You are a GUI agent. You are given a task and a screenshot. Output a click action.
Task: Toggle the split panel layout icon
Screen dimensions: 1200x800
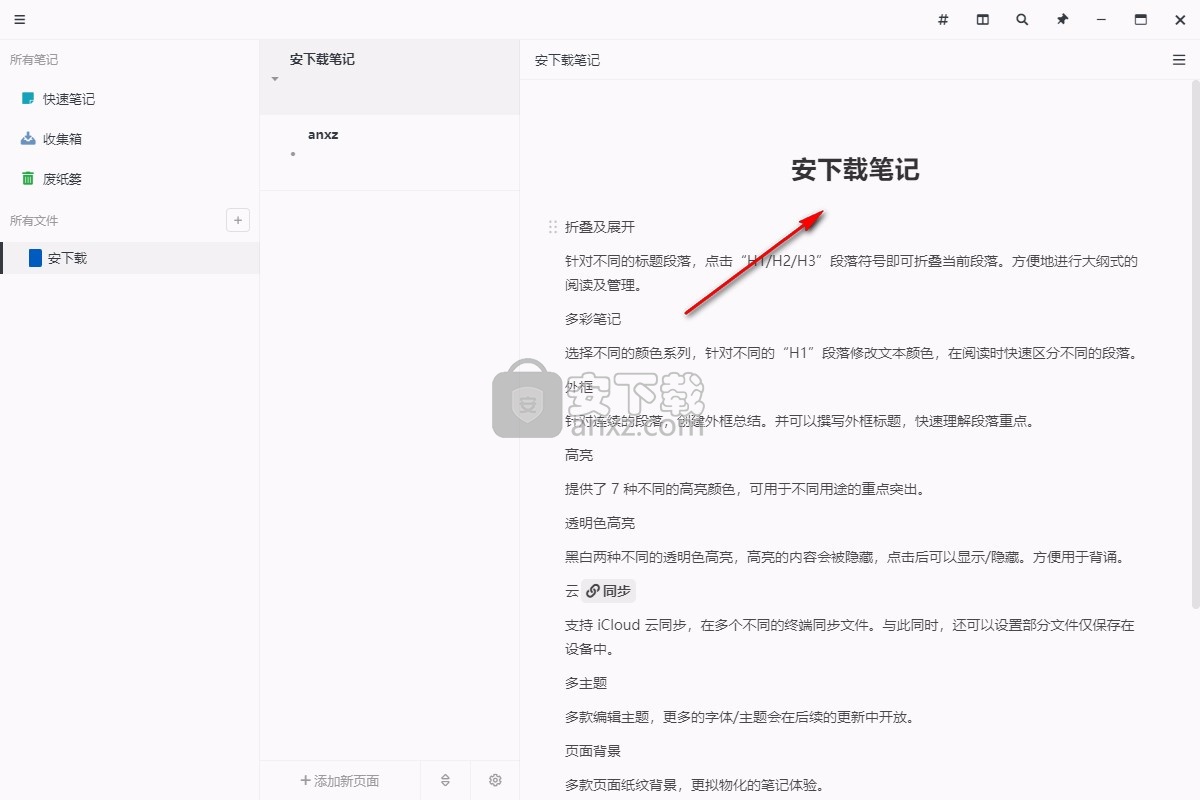(x=983, y=20)
